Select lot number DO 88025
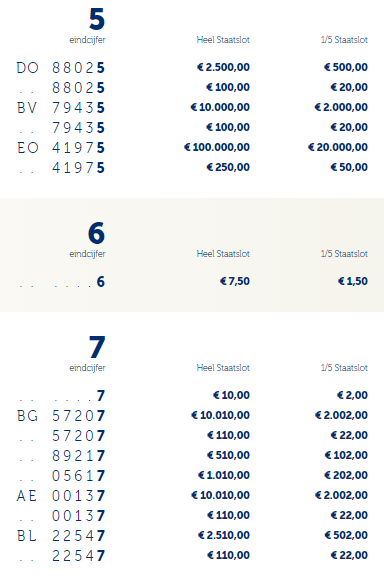Image resolution: width=384 pixels, height=580 pixels. (x=61, y=68)
